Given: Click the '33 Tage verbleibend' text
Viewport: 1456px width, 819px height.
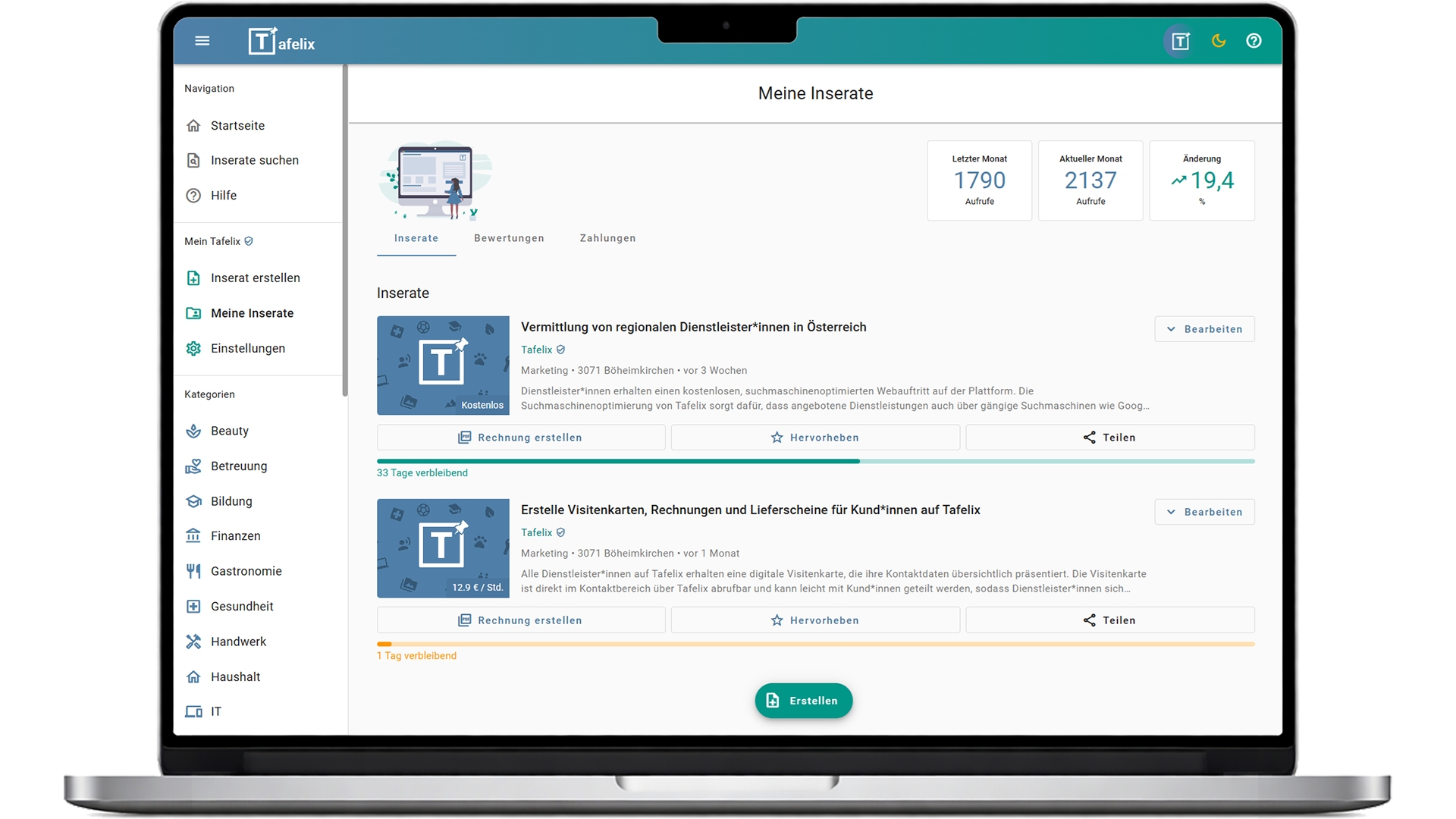Looking at the screenshot, I should (x=422, y=473).
